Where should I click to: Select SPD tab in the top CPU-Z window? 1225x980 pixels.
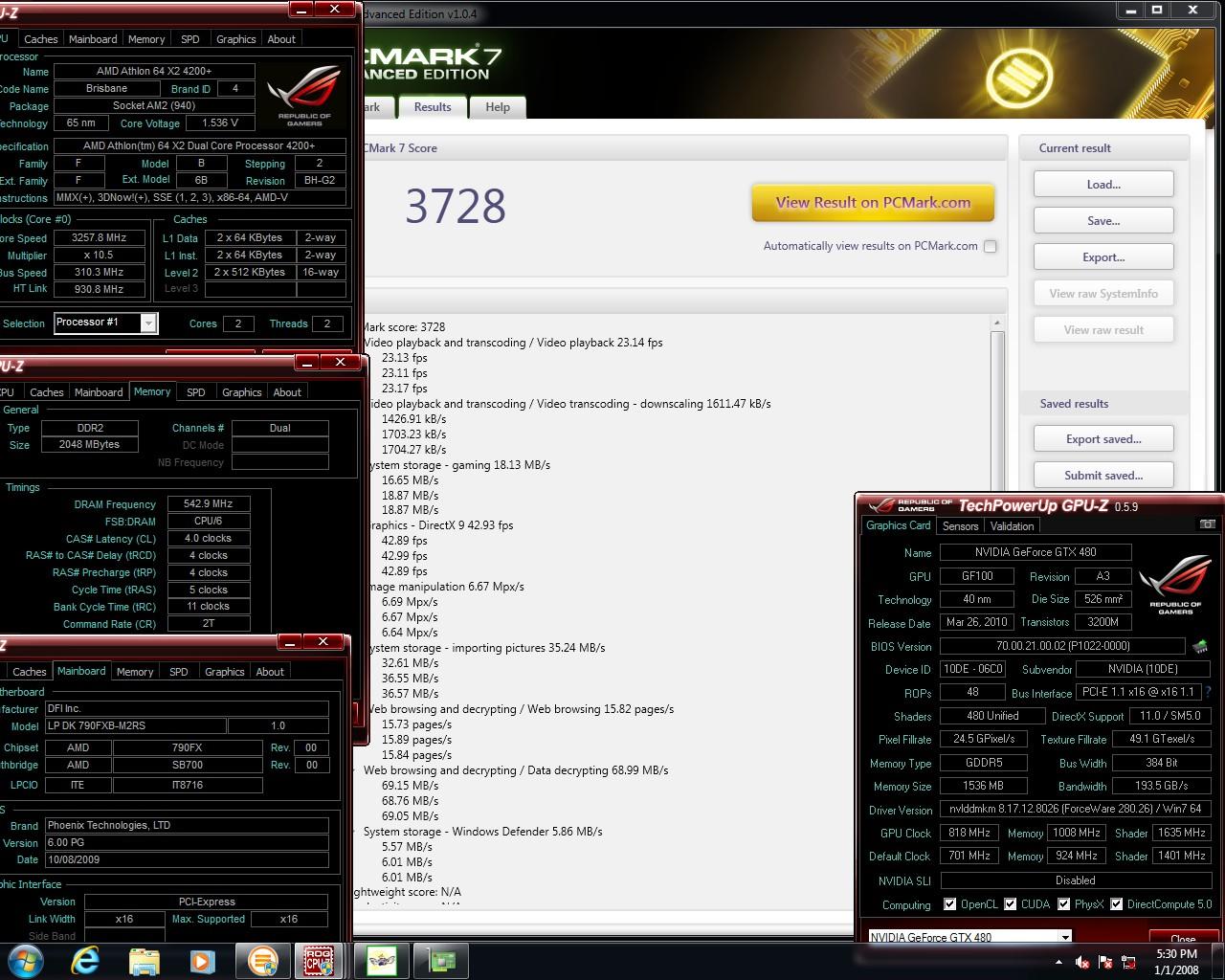[190, 39]
